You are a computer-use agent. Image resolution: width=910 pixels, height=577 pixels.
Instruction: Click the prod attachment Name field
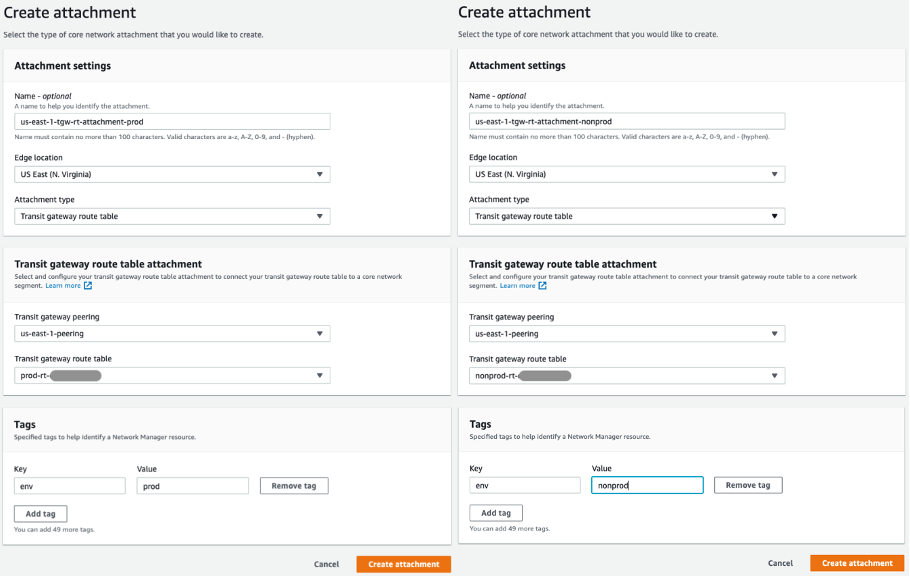click(172, 121)
